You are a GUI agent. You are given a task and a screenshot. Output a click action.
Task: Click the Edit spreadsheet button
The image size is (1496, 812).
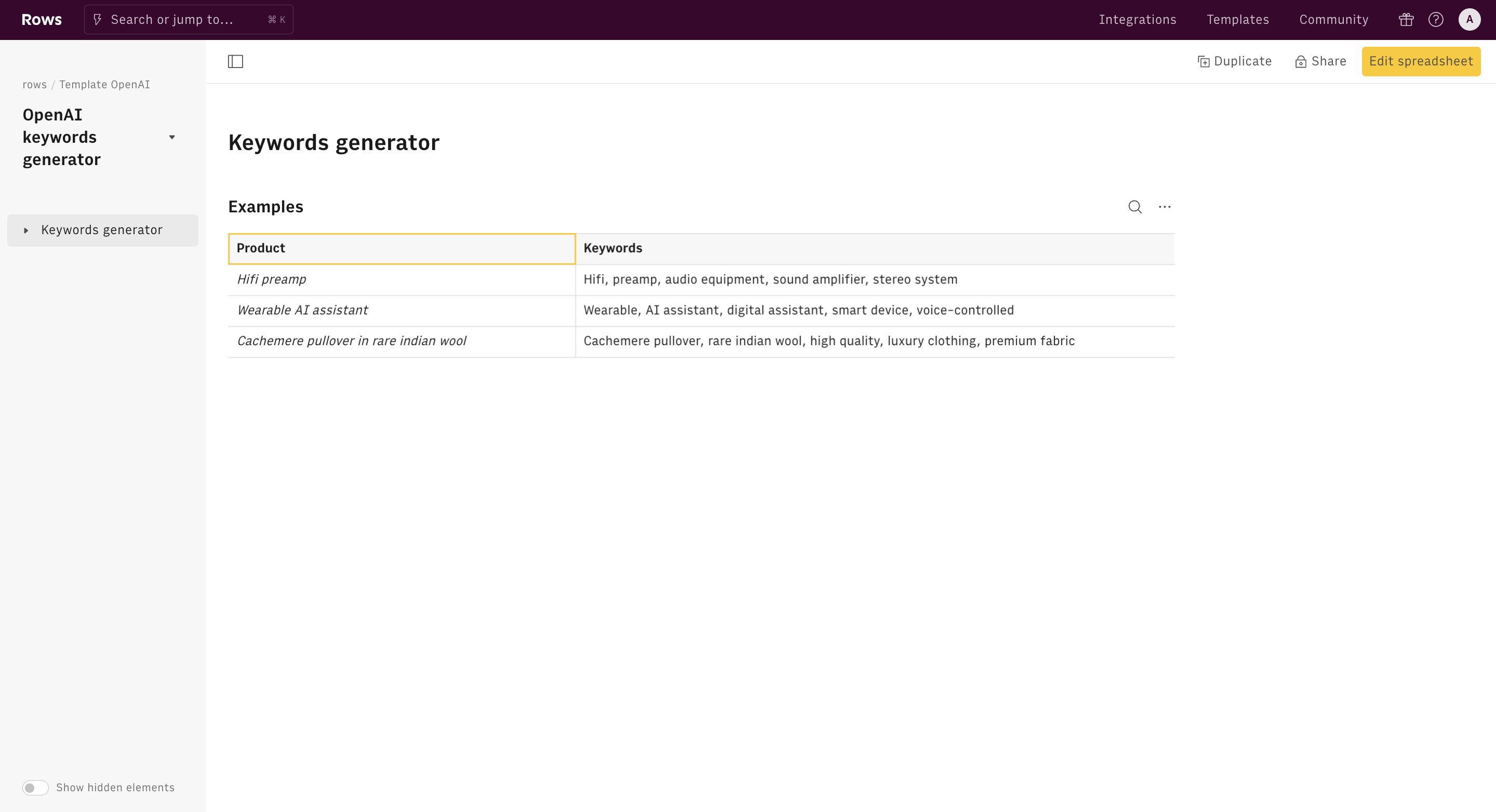pyautogui.click(x=1421, y=62)
